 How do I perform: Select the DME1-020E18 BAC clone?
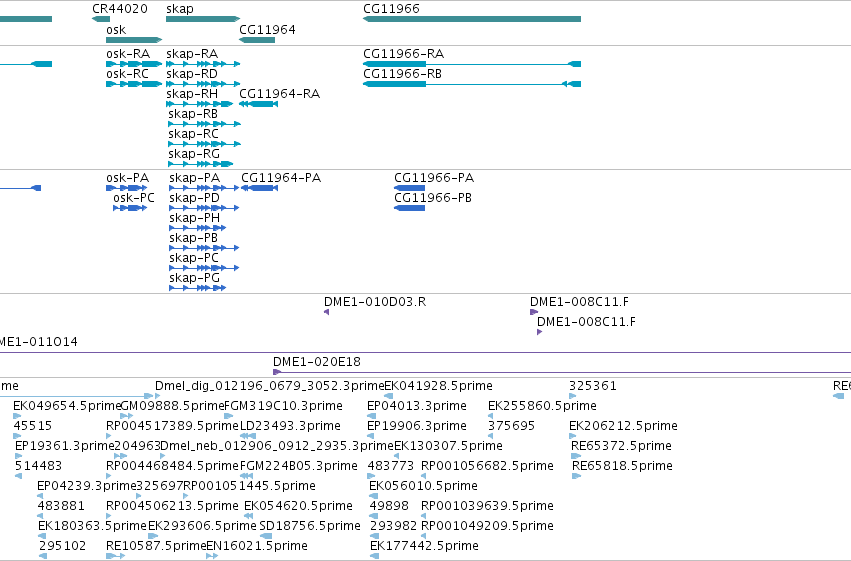point(562,372)
